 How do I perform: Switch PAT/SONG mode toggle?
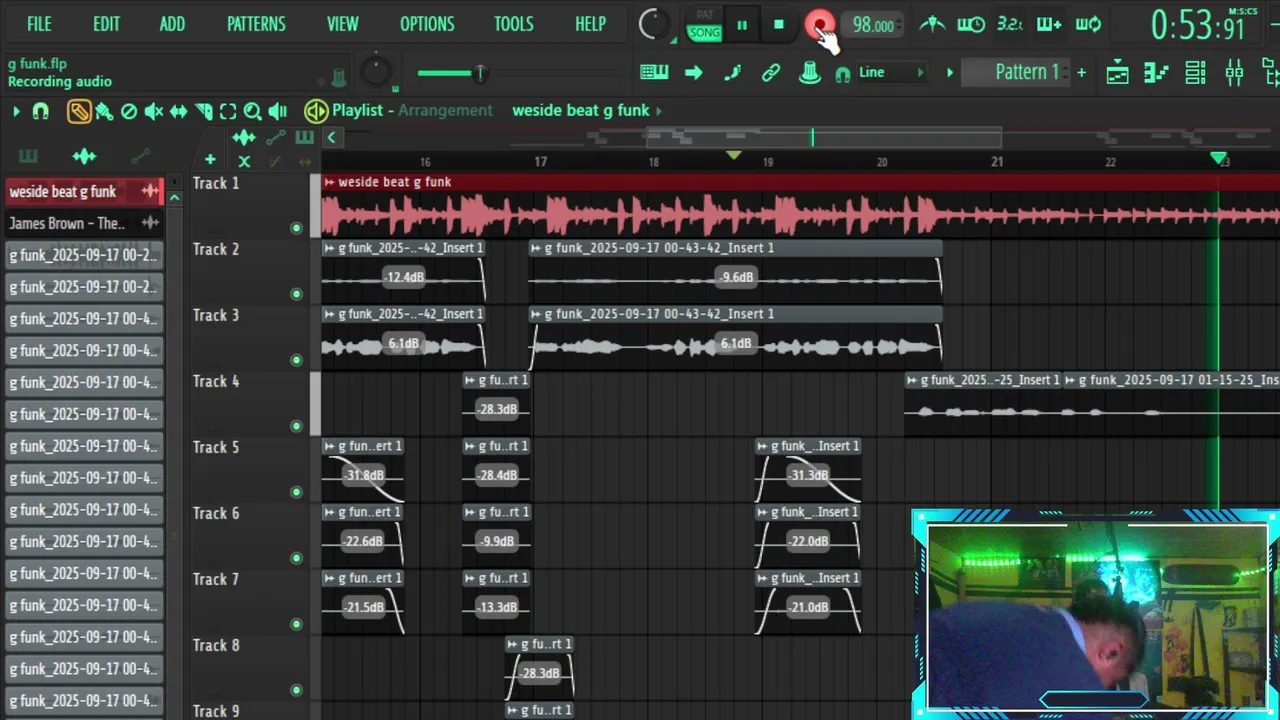pyautogui.click(x=704, y=25)
